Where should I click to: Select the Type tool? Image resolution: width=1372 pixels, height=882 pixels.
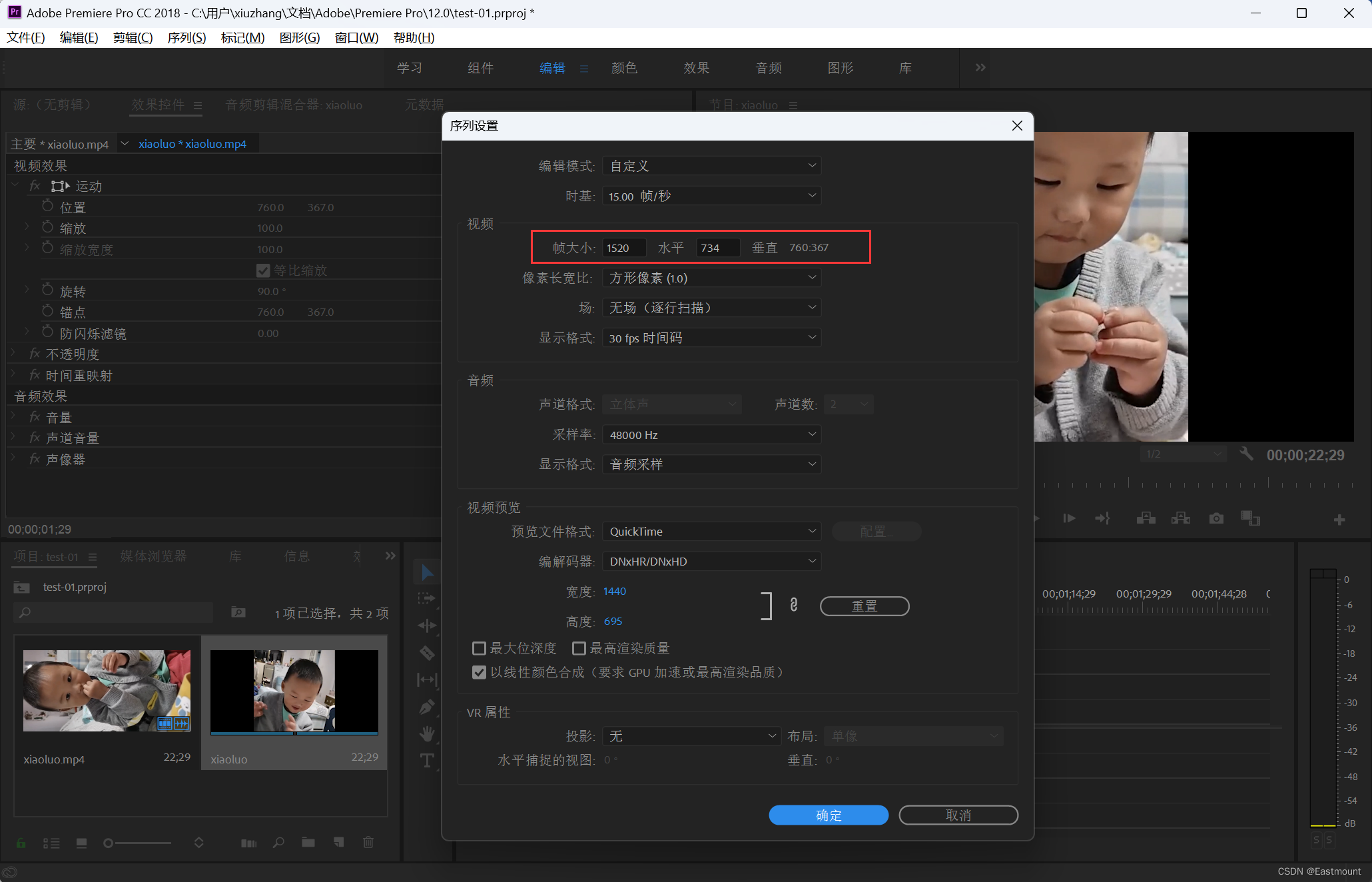427,761
